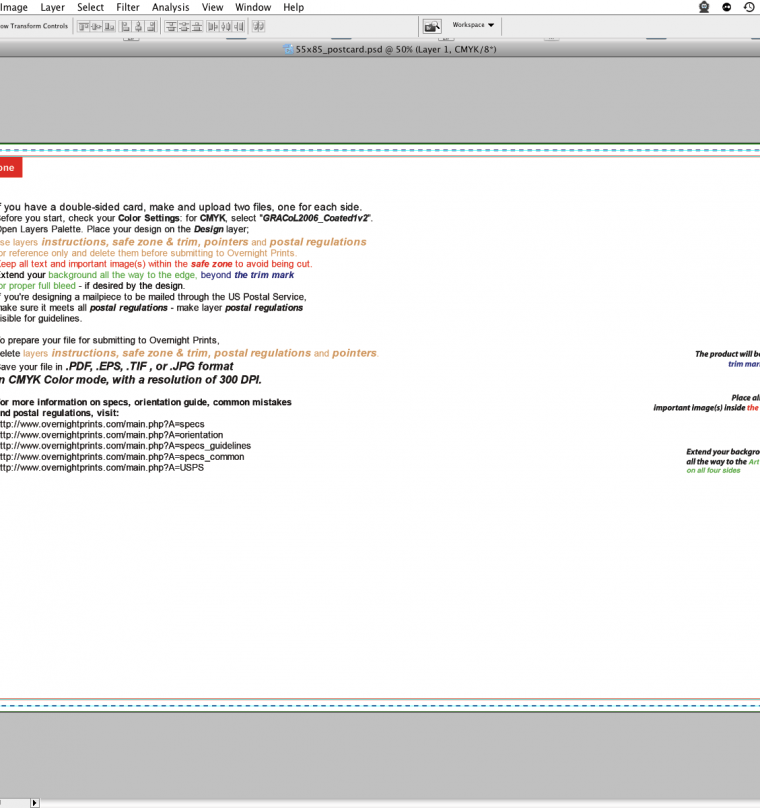This screenshot has width=760, height=808.
Task: Click the align right edges icon
Action: [152, 26]
